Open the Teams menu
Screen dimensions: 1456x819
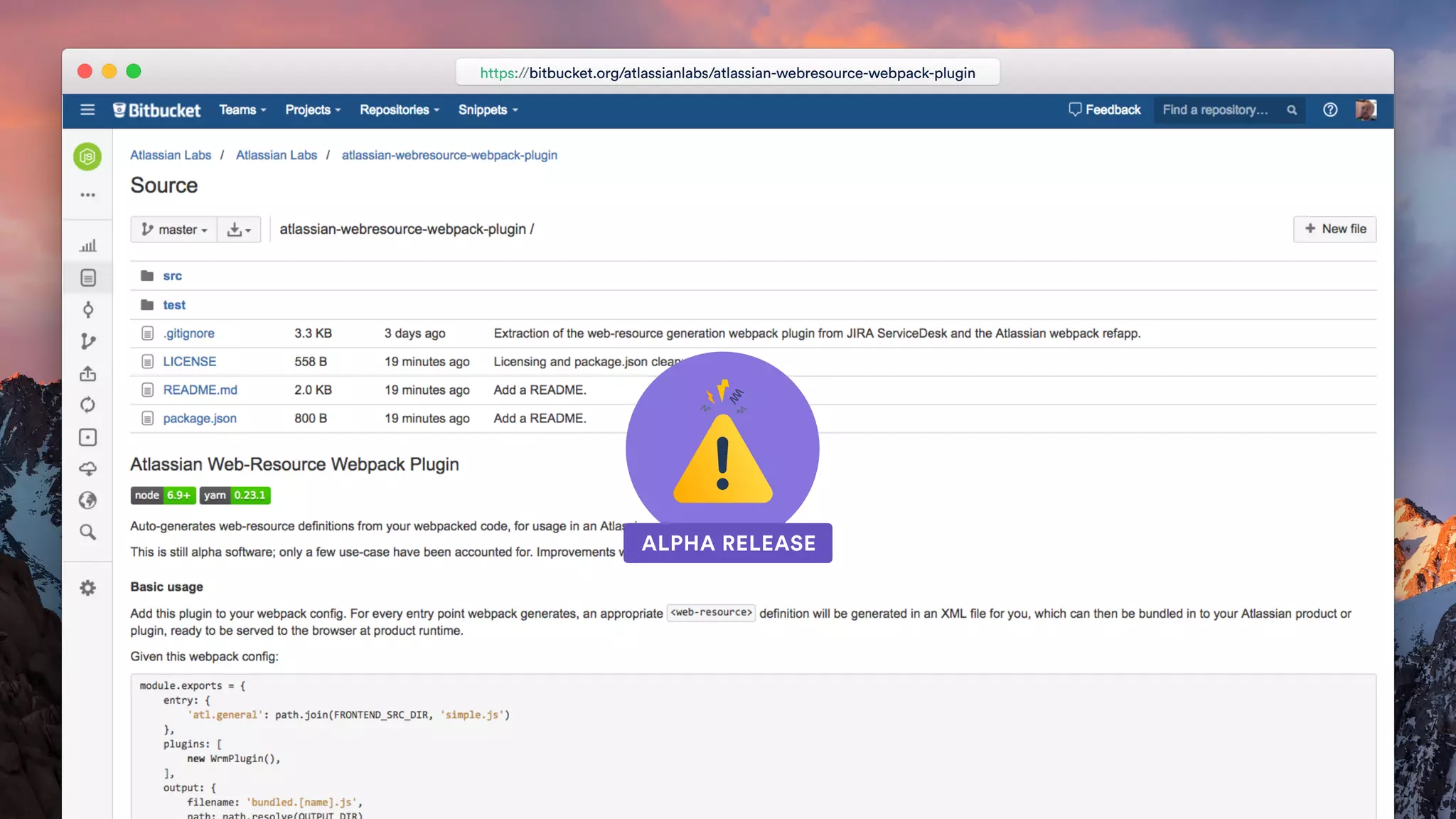pyautogui.click(x=242, y=110)
